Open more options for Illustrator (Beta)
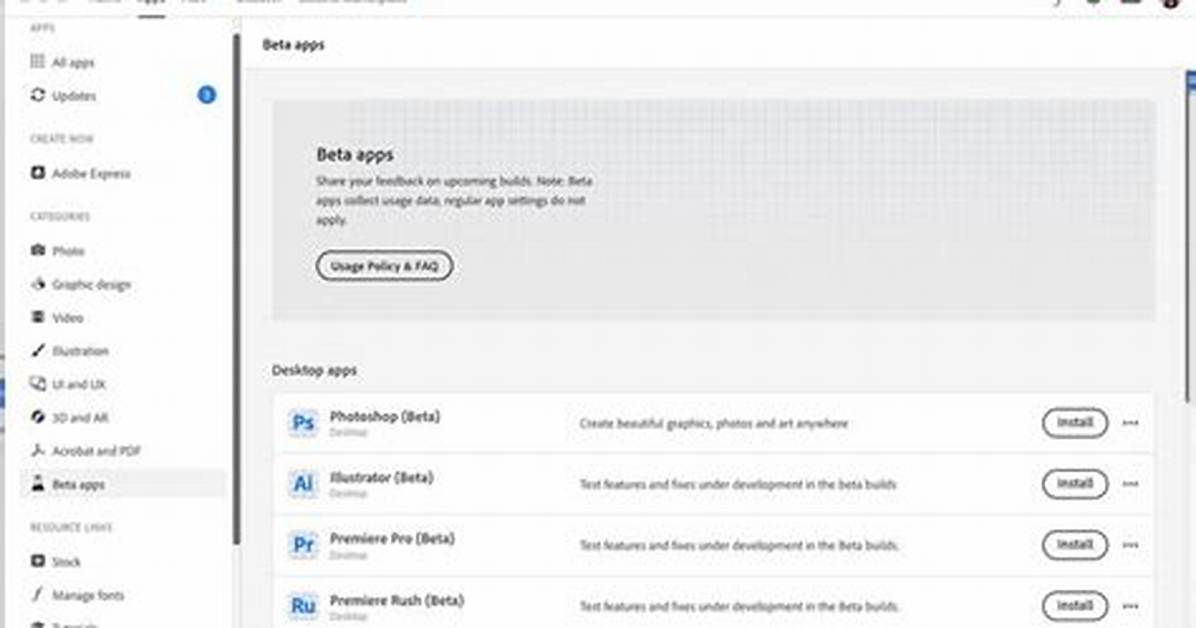This screenshot has width=1196, height=628. [x=1130, y=484]
